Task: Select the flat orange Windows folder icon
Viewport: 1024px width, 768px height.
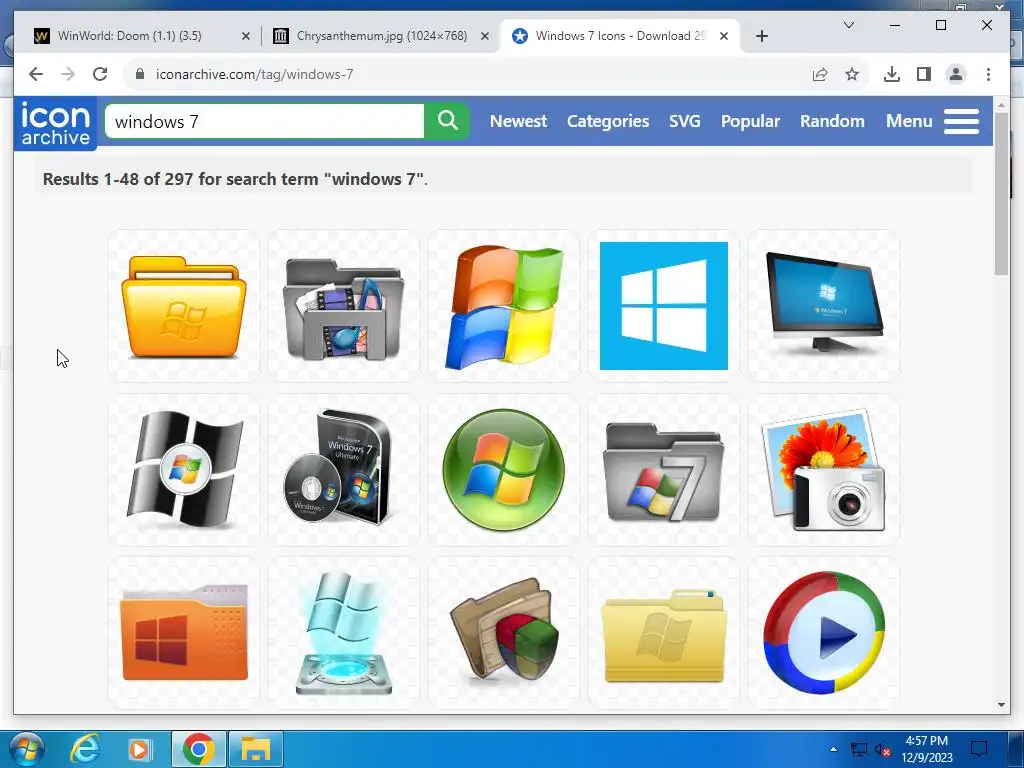Action: click(184, 633)
